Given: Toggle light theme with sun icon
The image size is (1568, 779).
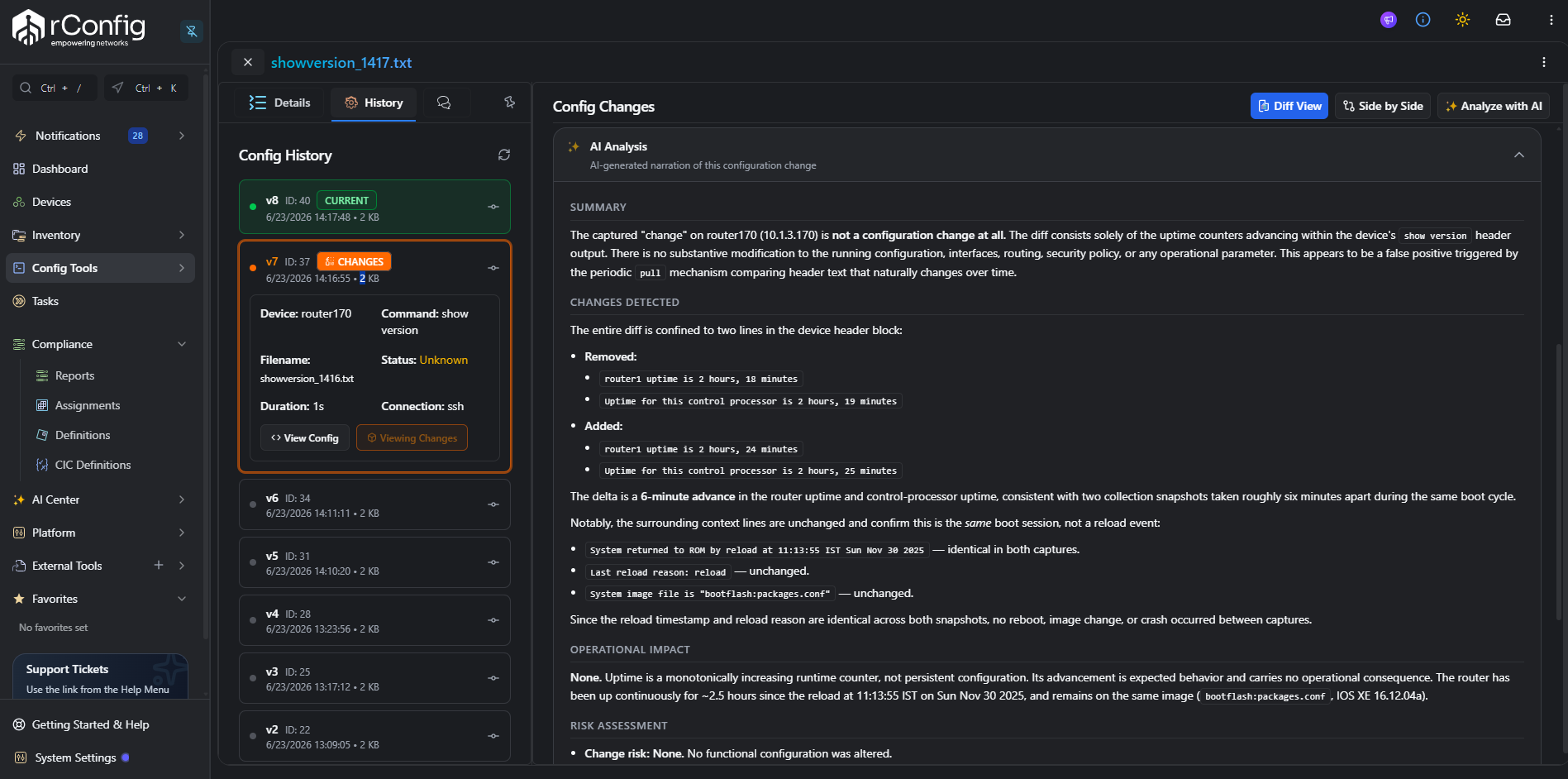Looking at the screenshot, I should click(x=1462, y=20).
